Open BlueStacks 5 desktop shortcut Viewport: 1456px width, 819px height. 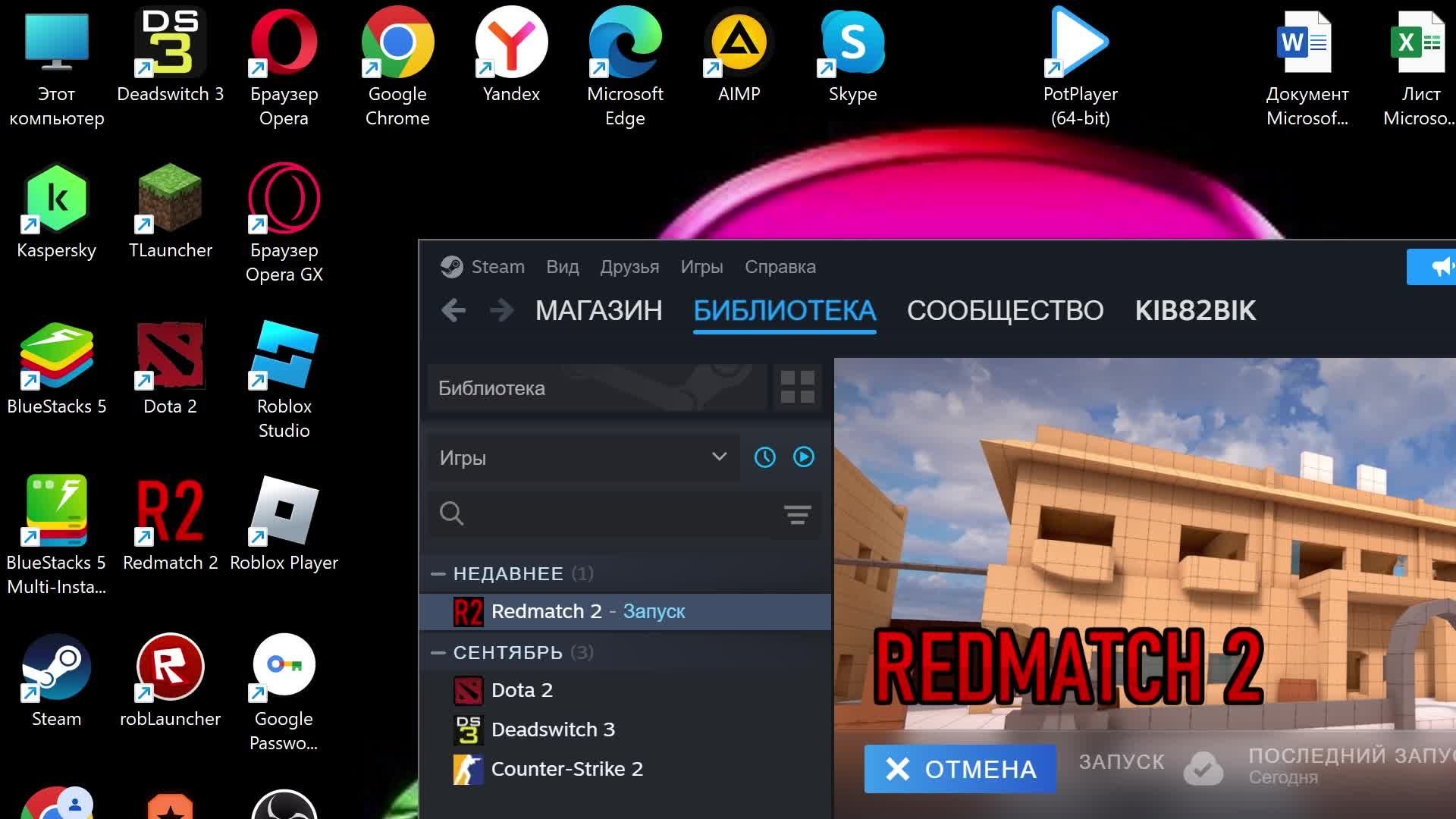[x=57, y=367]
